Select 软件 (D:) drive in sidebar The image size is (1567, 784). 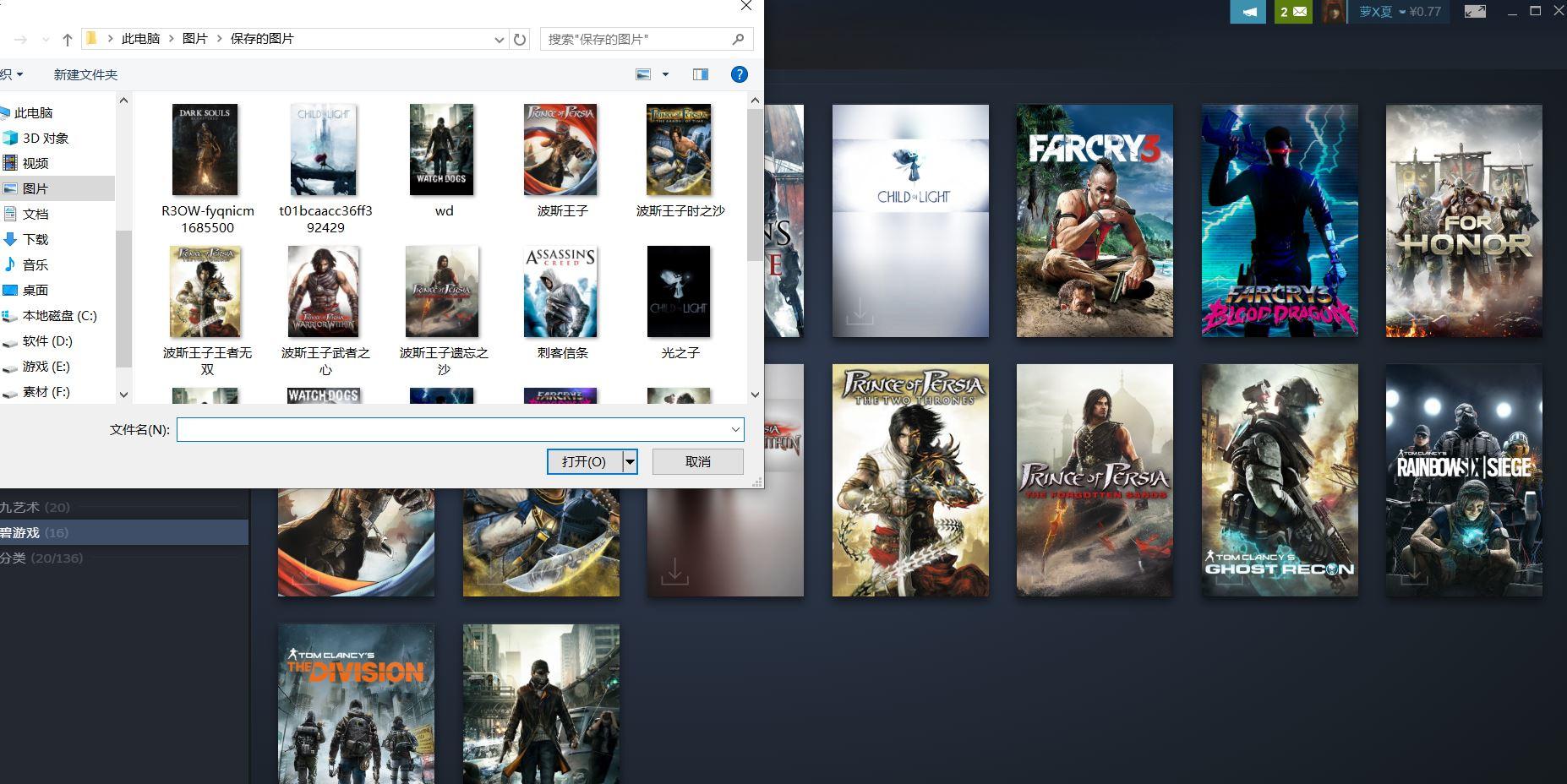pos(47,340)
